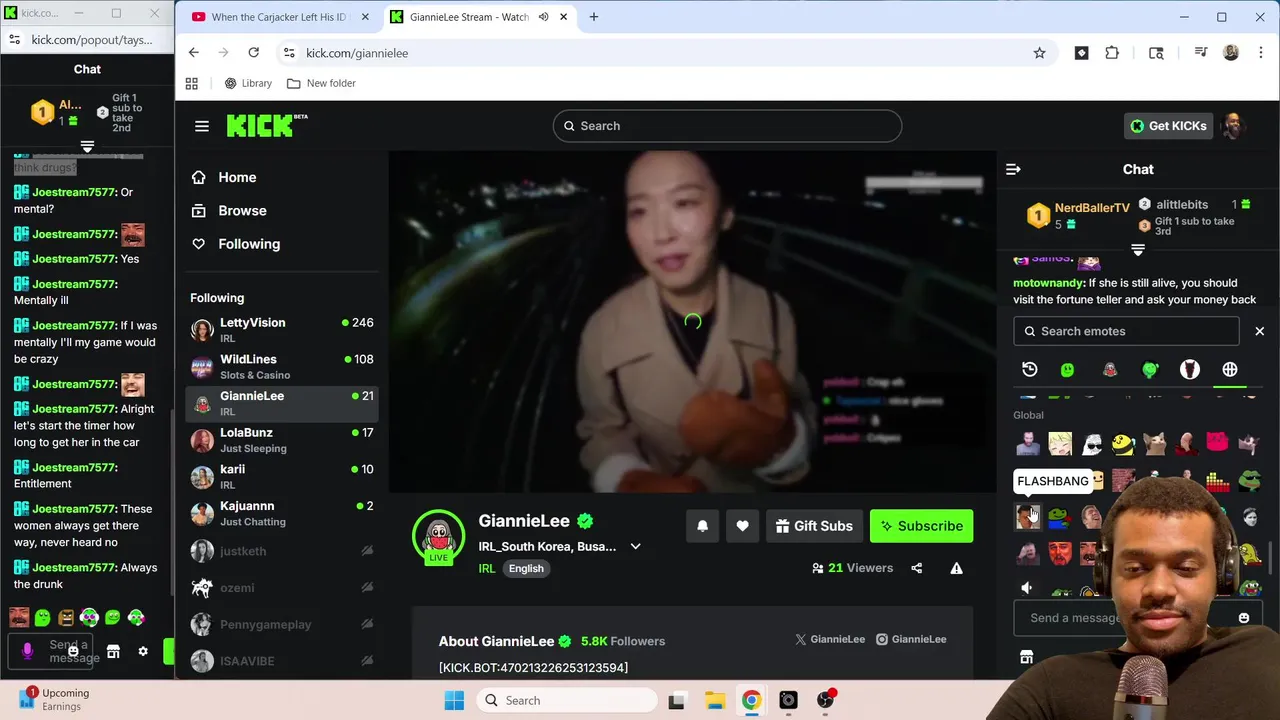Click the Search field on Kick

[x=727, y=126]
